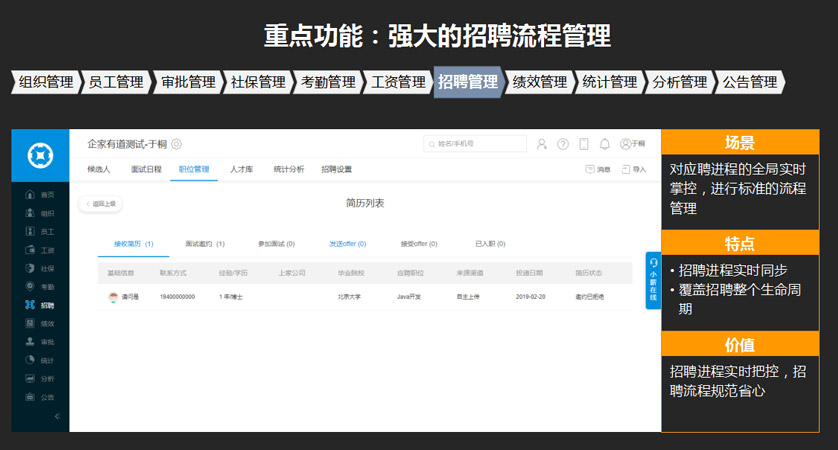Open the 工资 salary sidebar item
The width and height of the screenshot is (838, 450).
click(40, 250)
